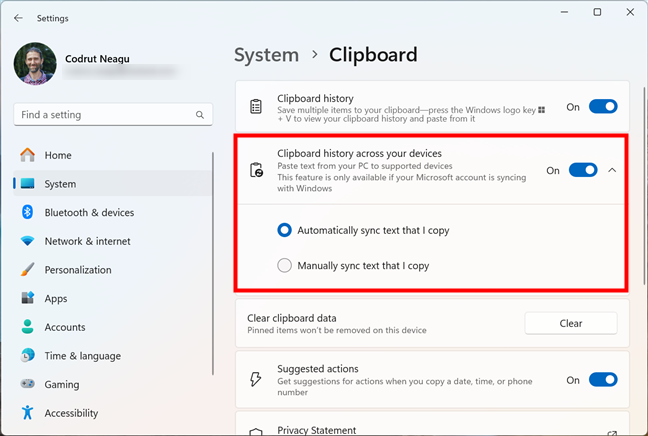Viewport: 648px width, 436px height.
Task: Click the Codrut Neagu profile picture
Action: tap(35, 64)
